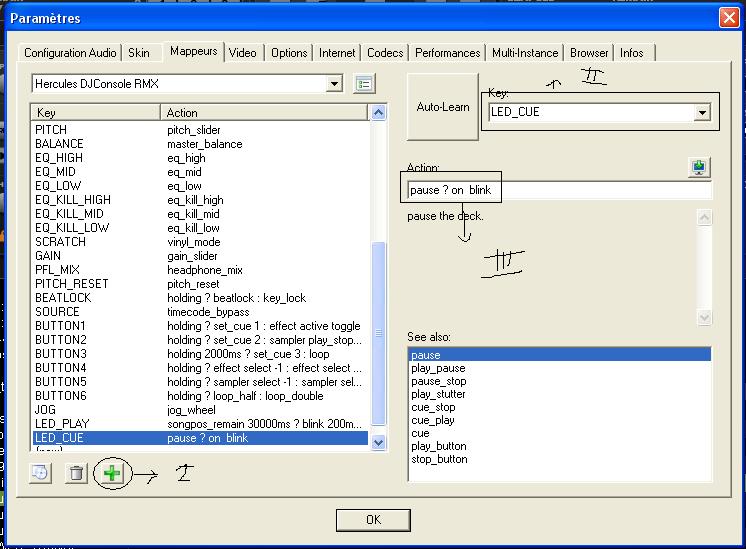Viewport: 746px width, 549px height.
Task: Select the BUTTON3 mapping row
Action: tap(200, 354)
